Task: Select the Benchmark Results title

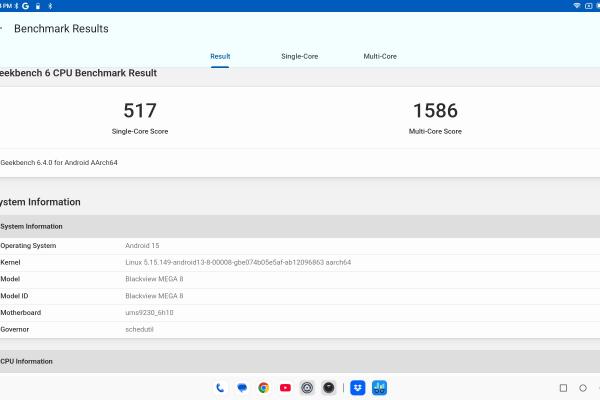Action: (61, 29)
